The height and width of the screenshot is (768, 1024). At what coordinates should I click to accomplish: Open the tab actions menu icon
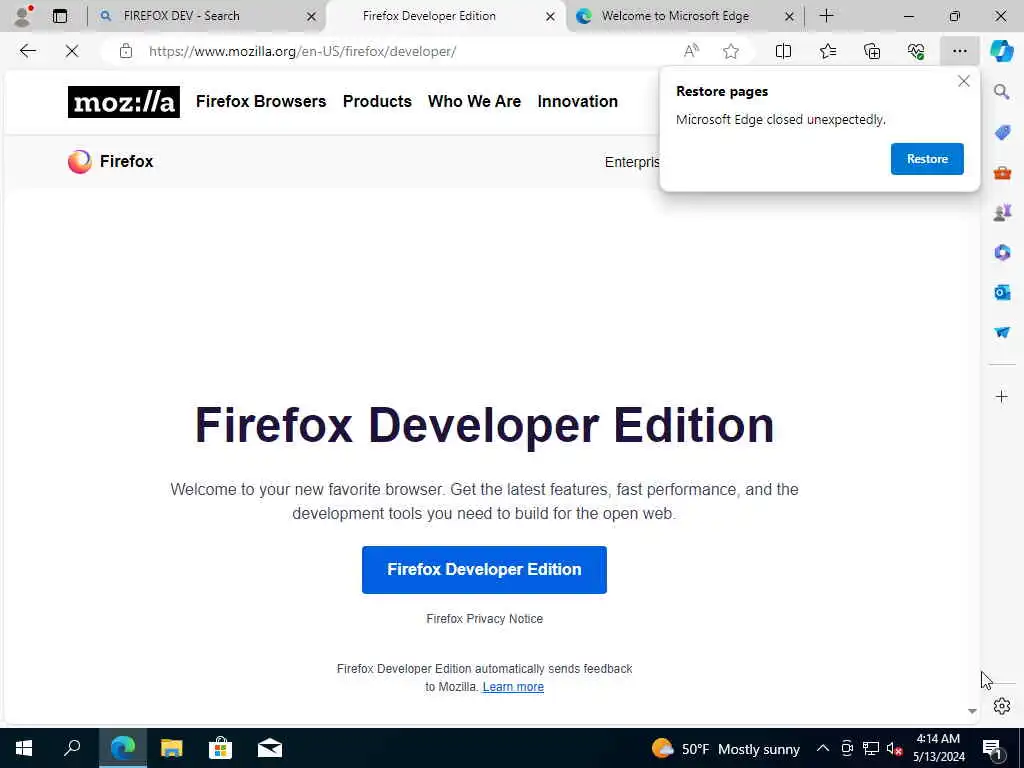click(x=60, y=16)
